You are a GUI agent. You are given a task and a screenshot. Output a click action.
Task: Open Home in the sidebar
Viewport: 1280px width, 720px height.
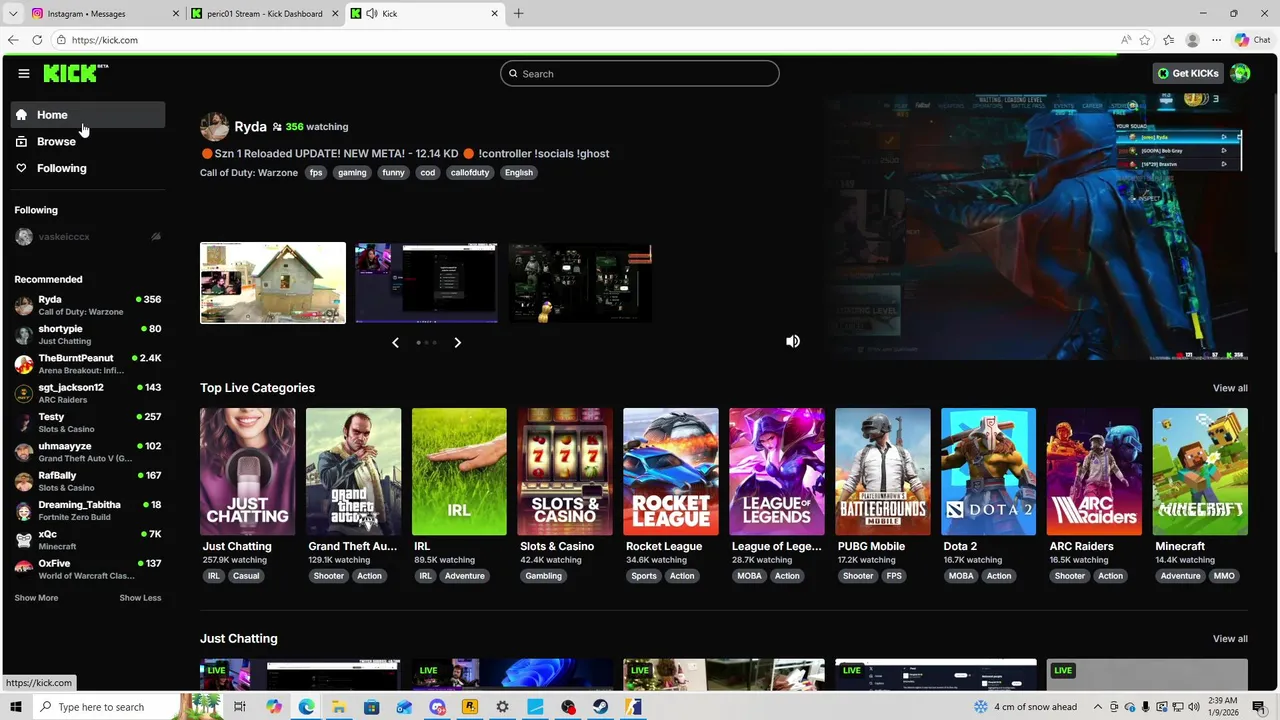[x=88, y=115]
